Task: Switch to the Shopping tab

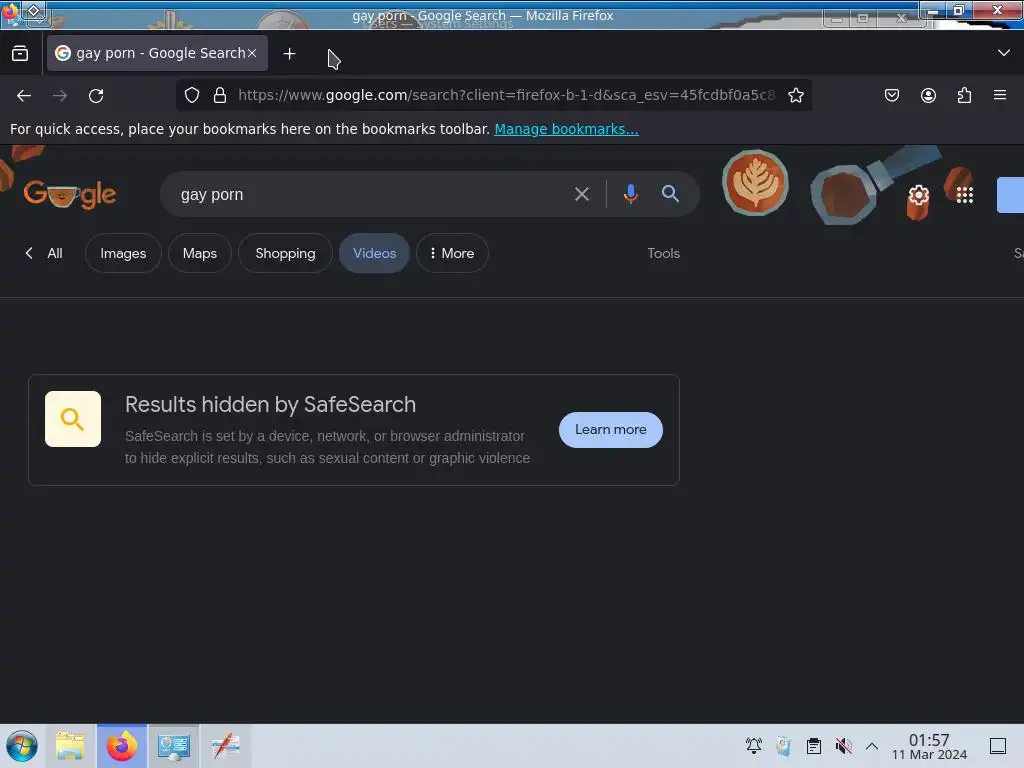Action: click(x=285, y=253)
